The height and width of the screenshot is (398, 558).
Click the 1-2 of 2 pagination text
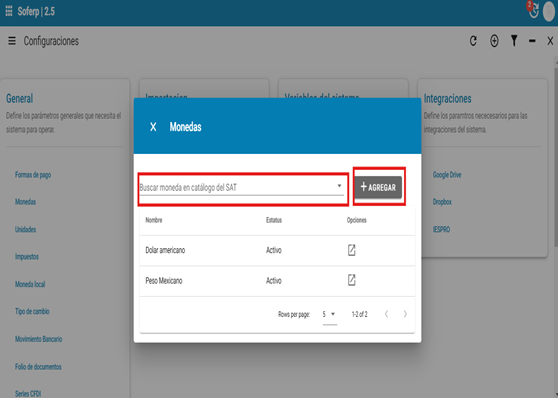pyautogui.click(x=359, y=314)
